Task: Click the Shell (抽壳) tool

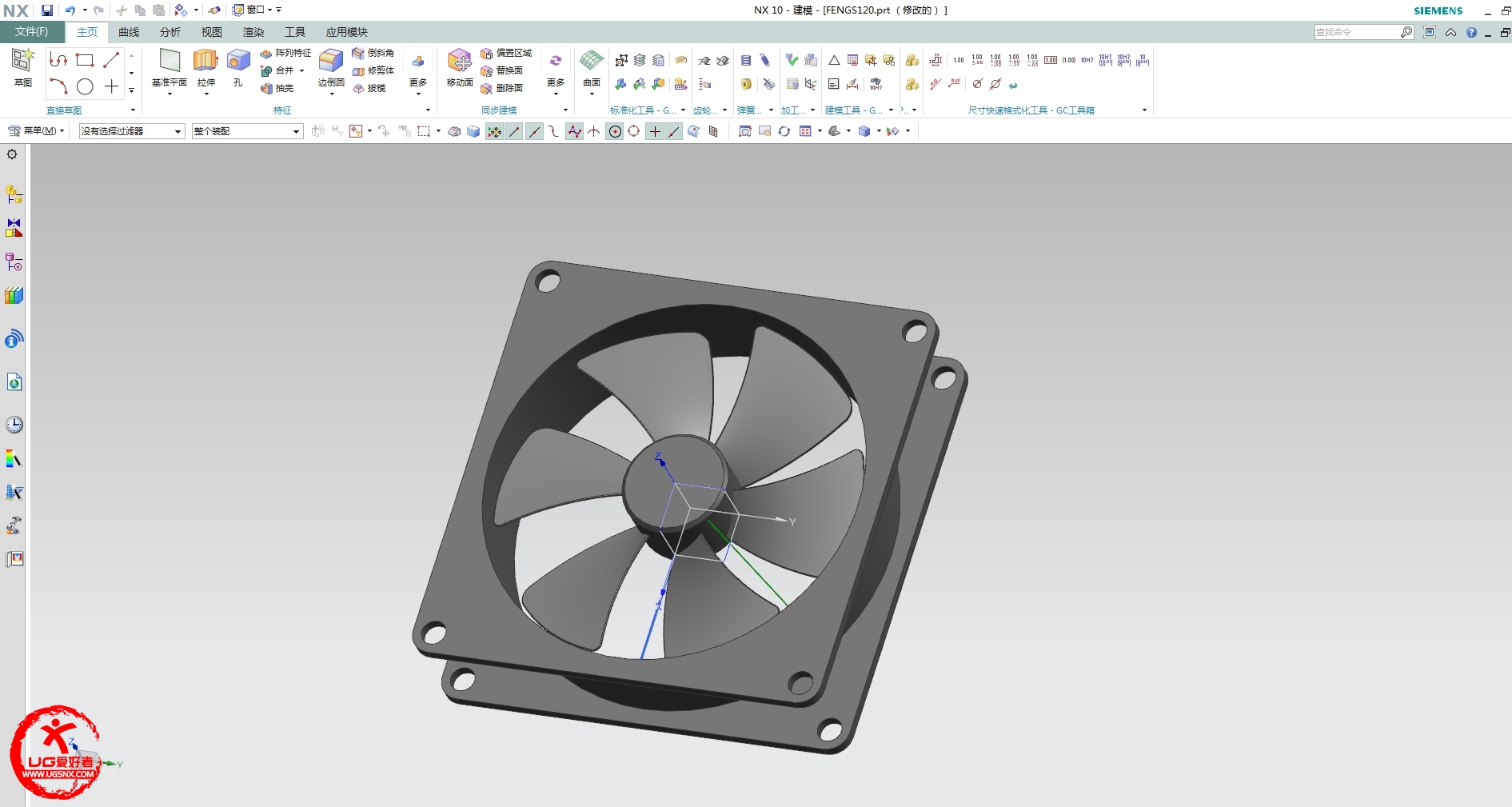Action: pos(277,88)
